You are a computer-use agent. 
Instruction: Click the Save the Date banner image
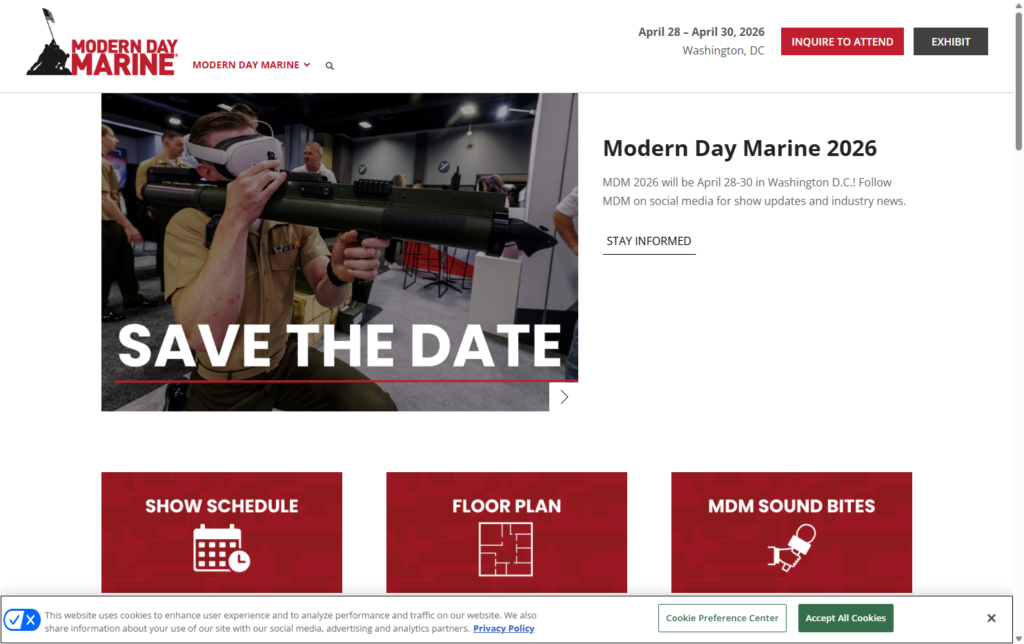[x=339, y=252]
